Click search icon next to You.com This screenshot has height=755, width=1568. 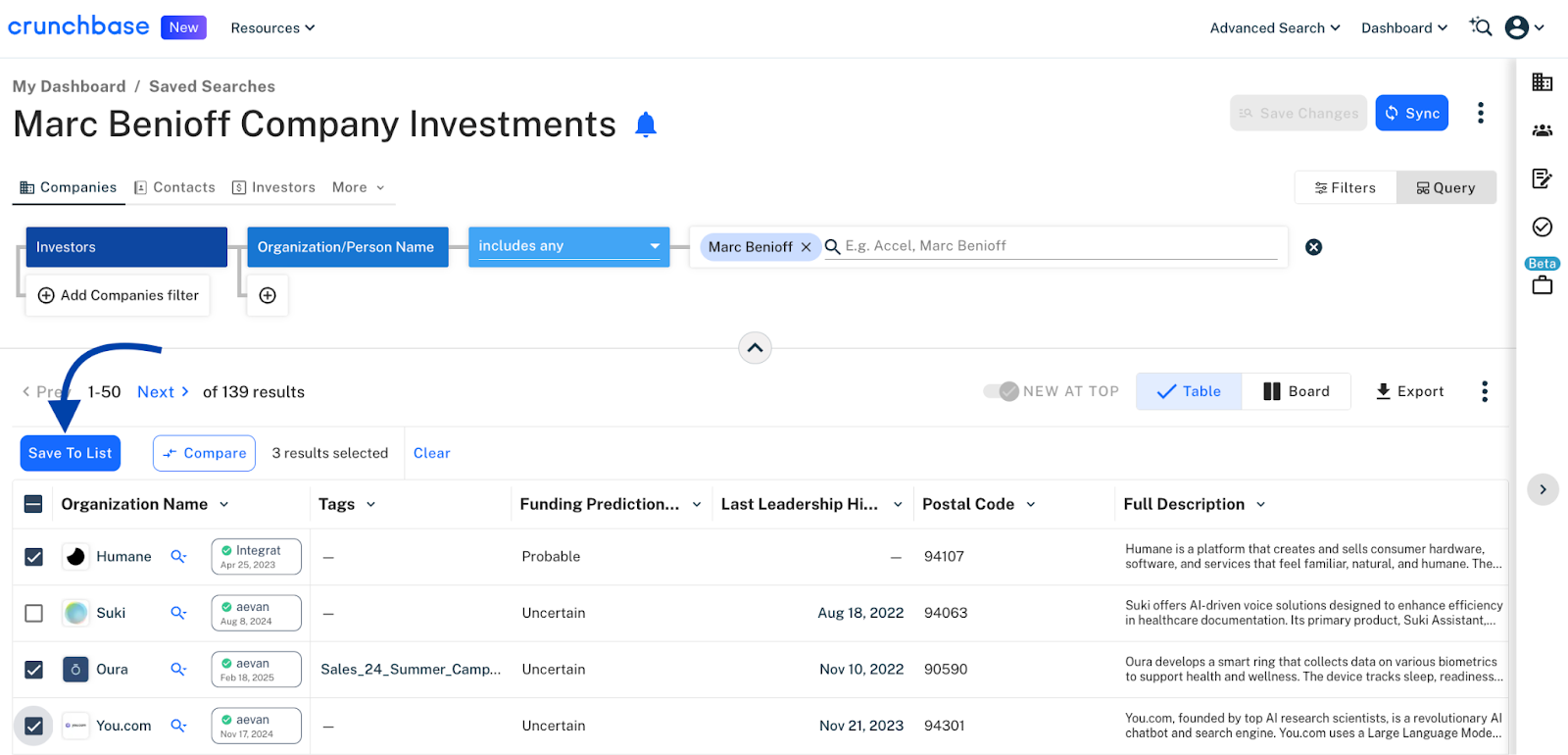click(178, 726)
